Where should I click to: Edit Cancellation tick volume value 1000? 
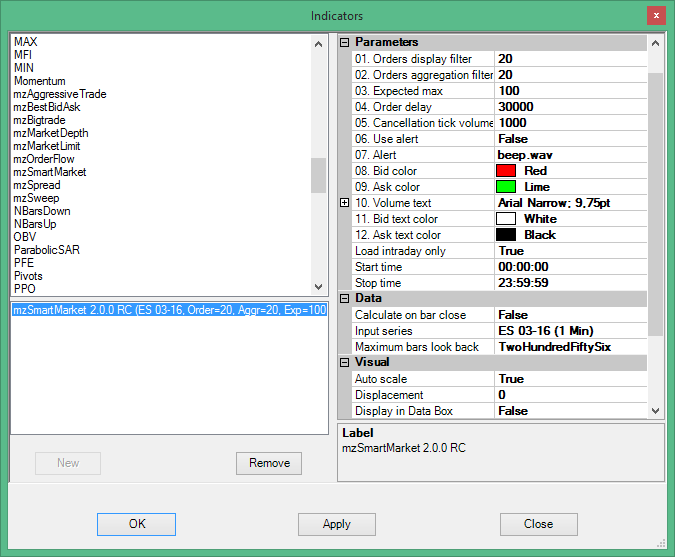pos(571,123)
